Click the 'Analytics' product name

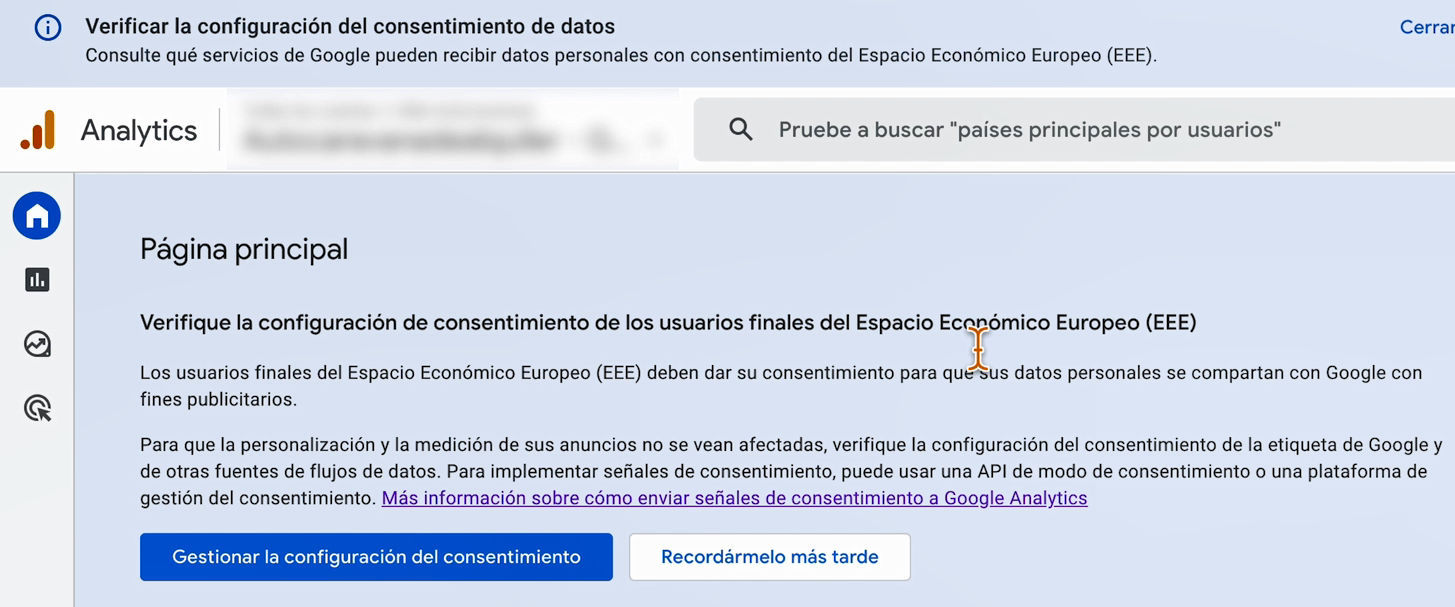pos(139,130)
